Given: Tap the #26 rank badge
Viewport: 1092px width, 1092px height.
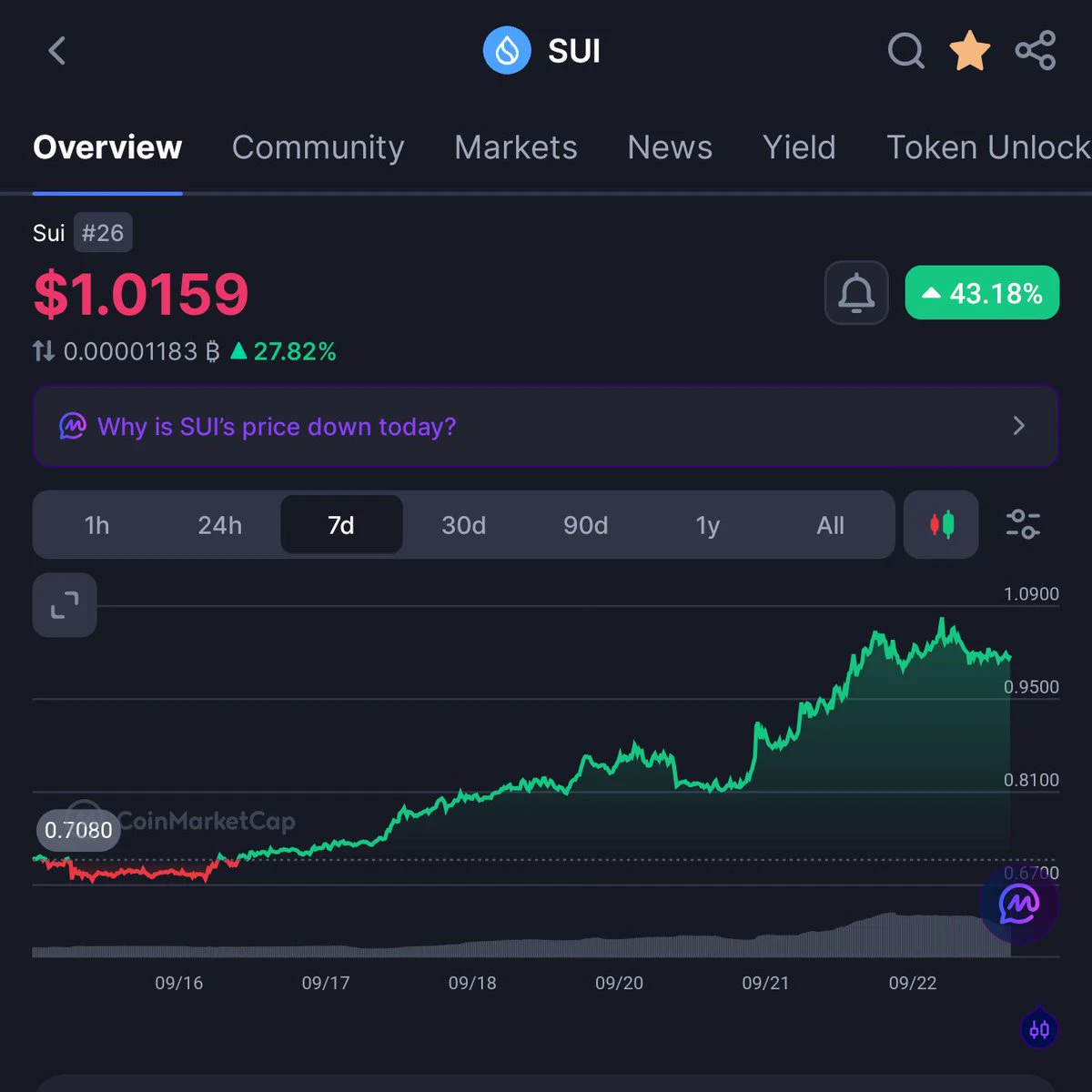Looking at the screenshot, I should click(103, 233).
